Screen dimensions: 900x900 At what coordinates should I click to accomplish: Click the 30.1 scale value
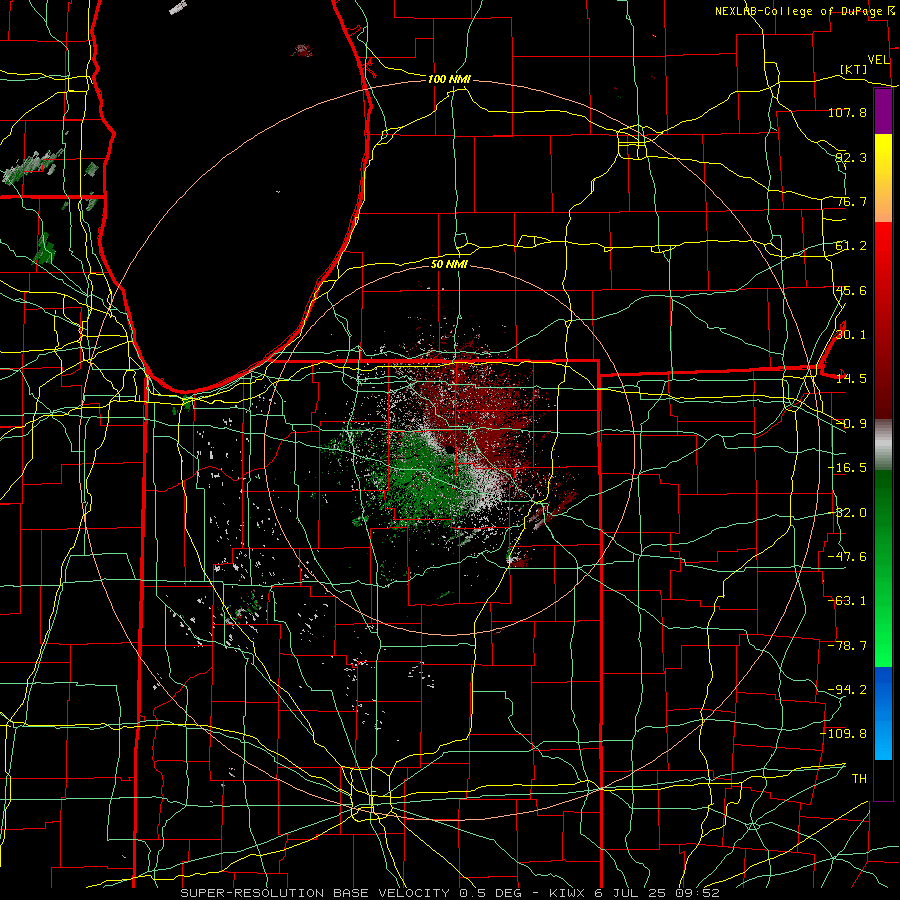851,335
